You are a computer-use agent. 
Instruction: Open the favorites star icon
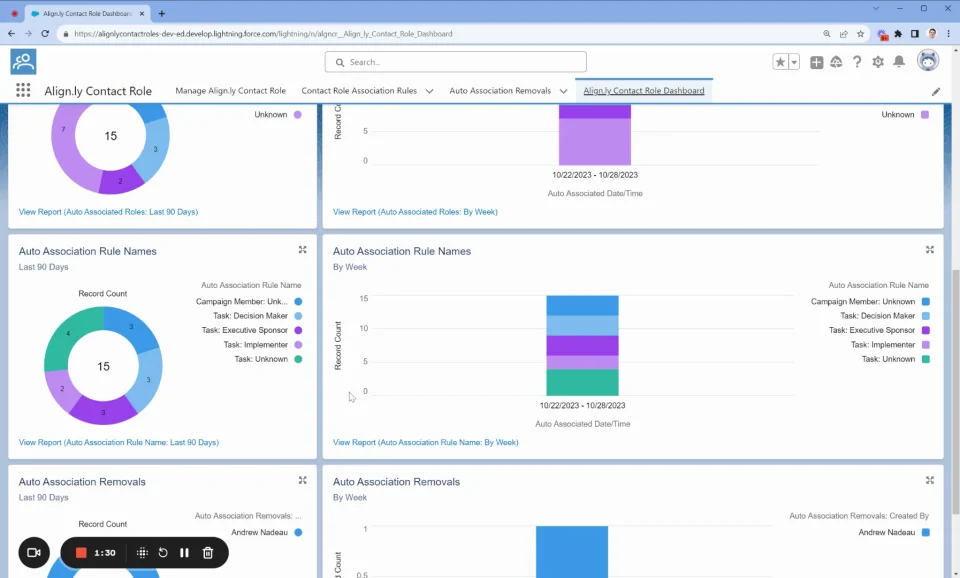tap(780, 62)
